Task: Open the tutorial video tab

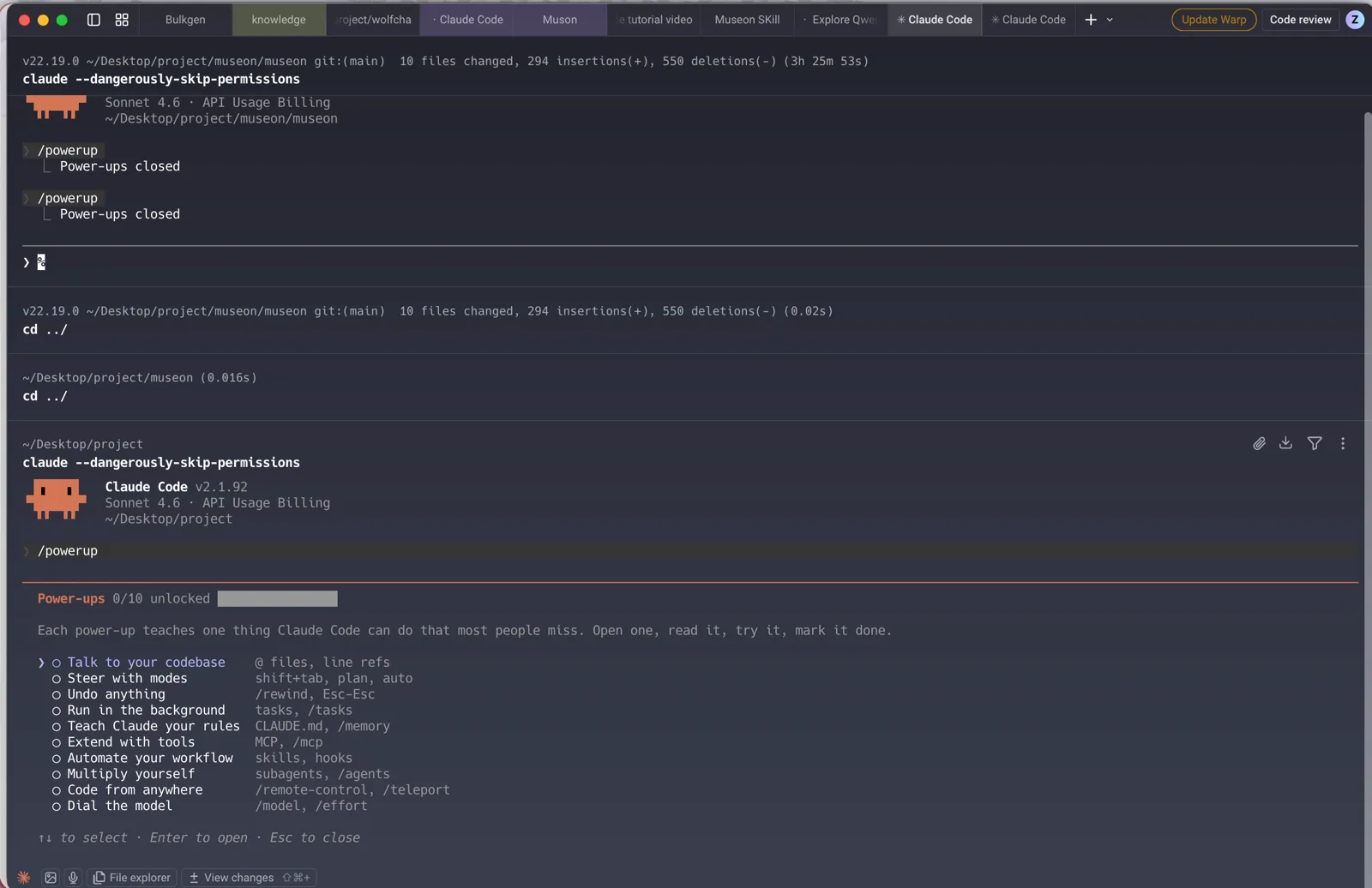Action: point(654,20)
